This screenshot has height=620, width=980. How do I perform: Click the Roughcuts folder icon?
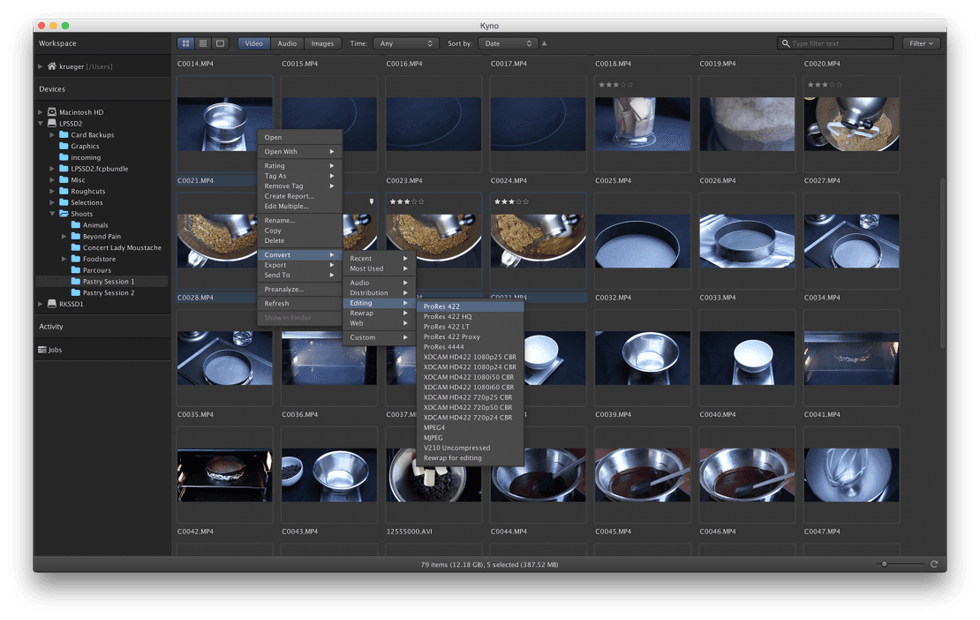tap(64, 191)
